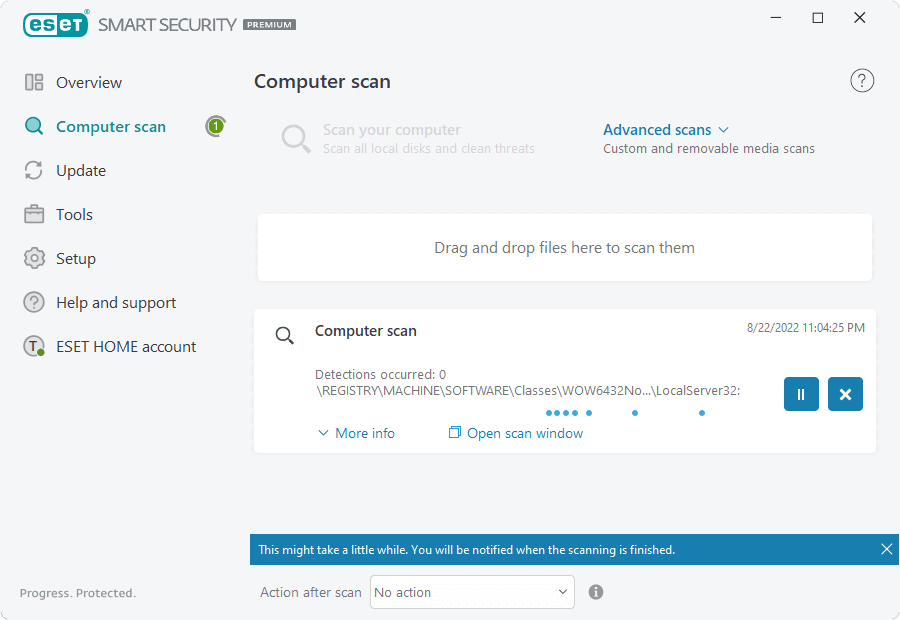Click the Setup gear icon in sidebar
This screenshot has height=620, width=900.
coord(34,258)
